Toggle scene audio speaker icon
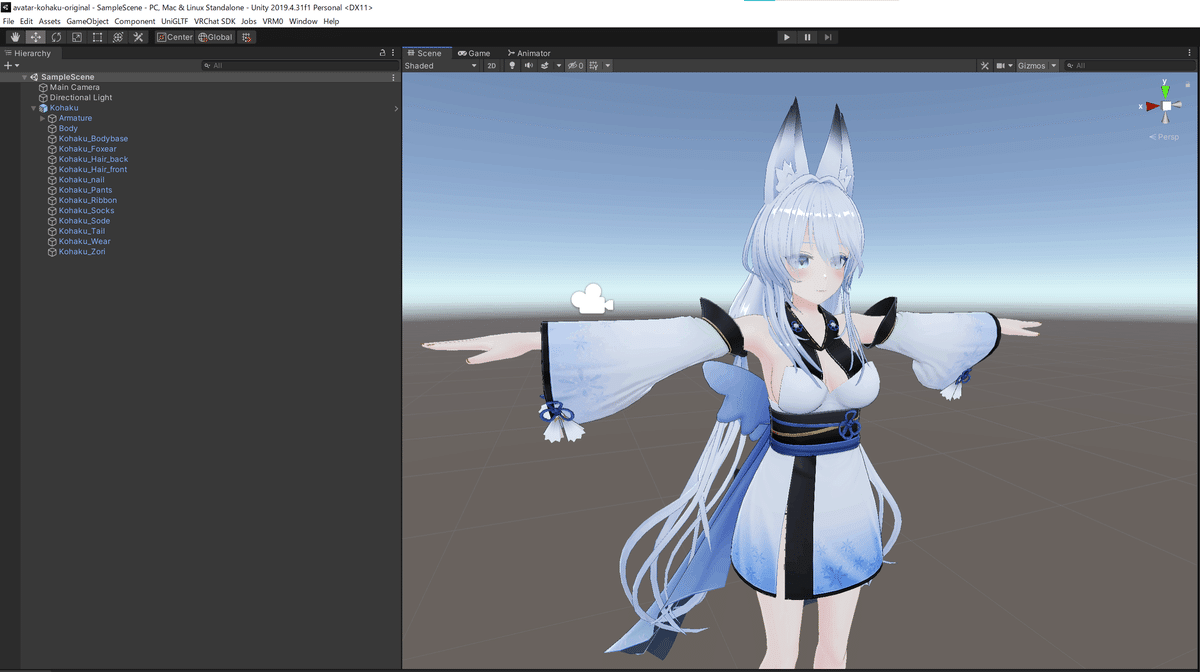This screenshot has height=672, width=1200. [x=528, y=66]
